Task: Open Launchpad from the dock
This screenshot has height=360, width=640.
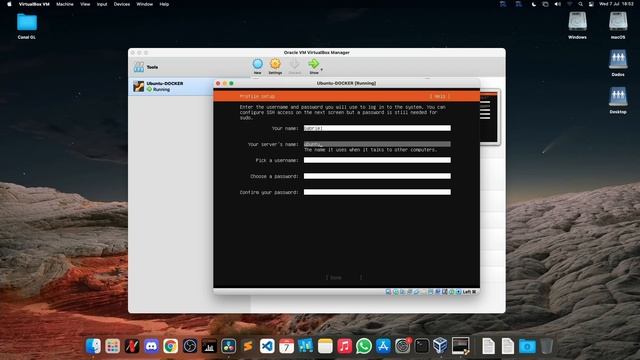Action: 112,346
